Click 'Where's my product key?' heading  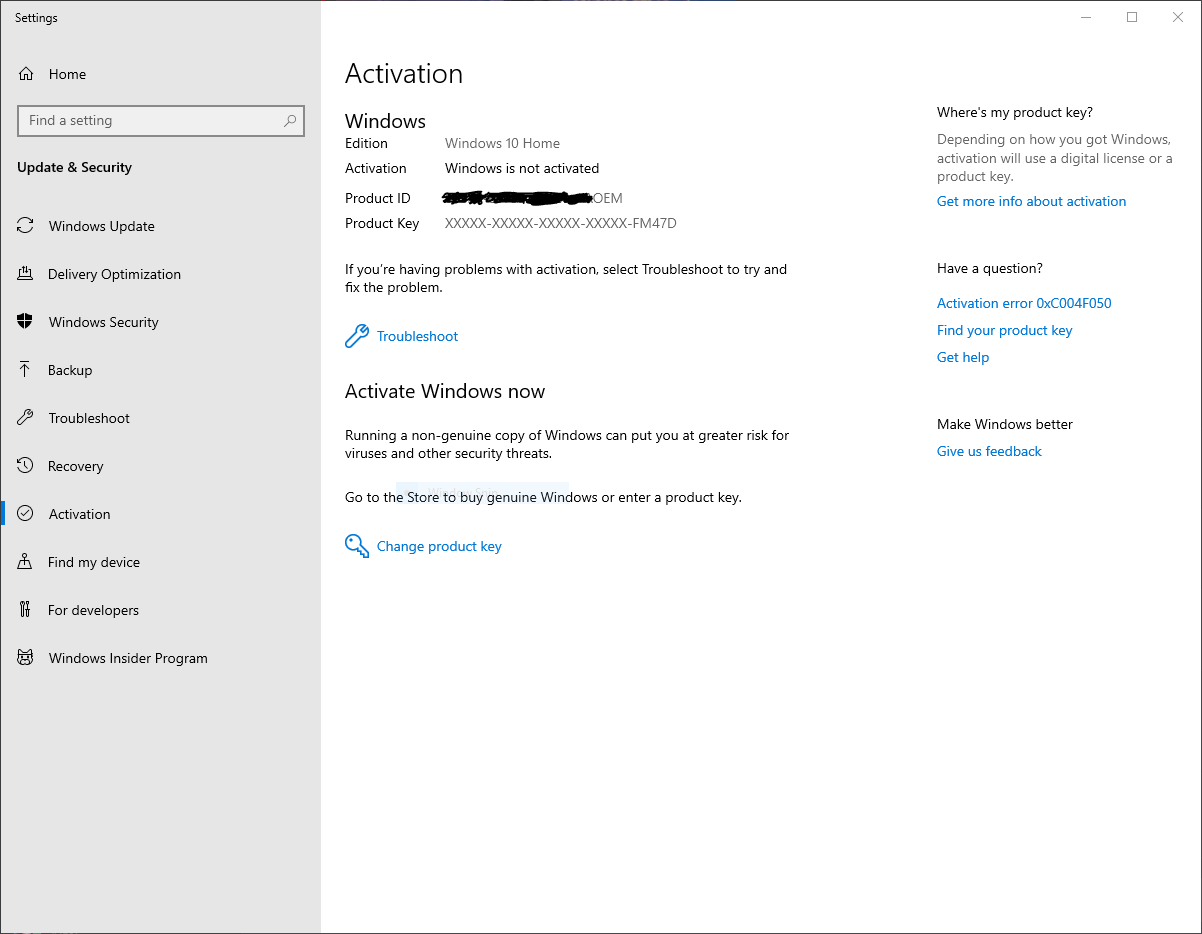tap(1015, 112)
